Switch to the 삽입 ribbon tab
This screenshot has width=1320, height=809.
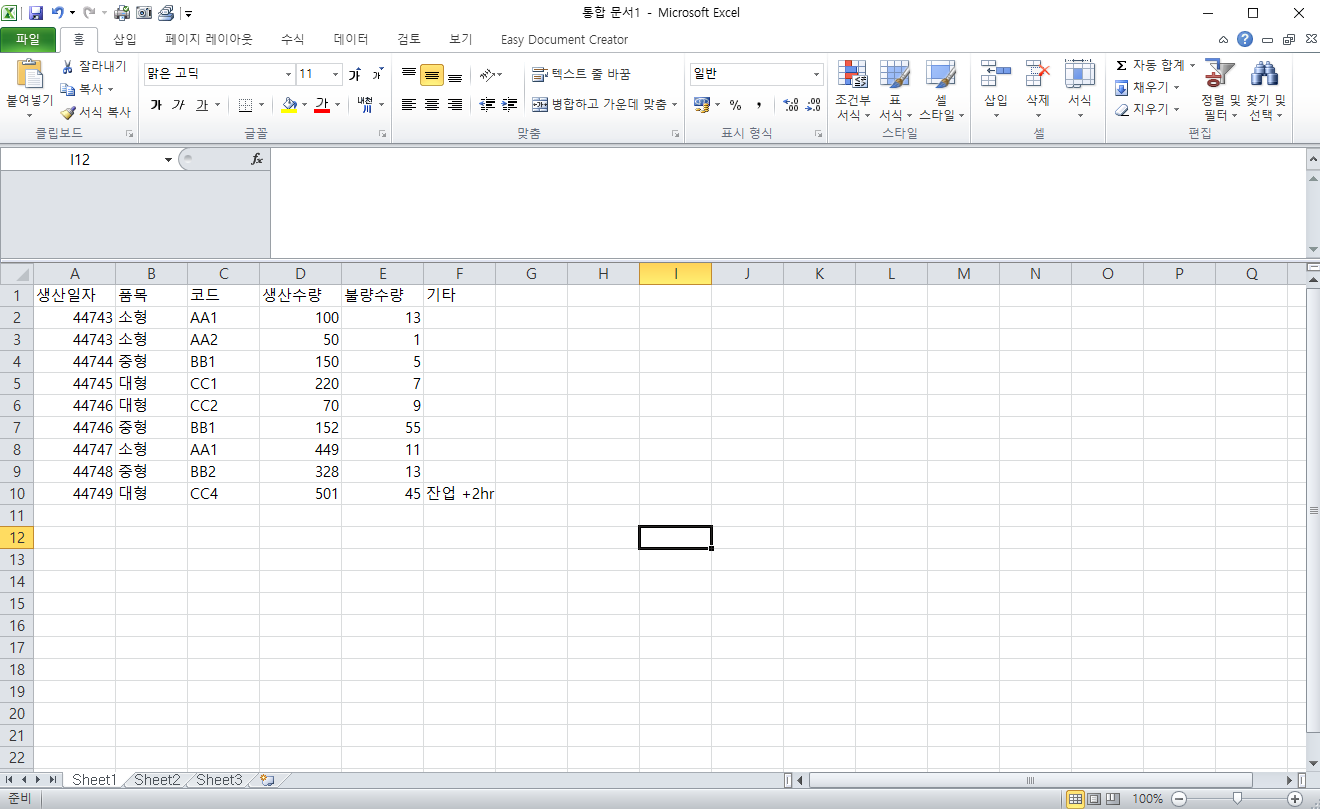tap(125, 40)
